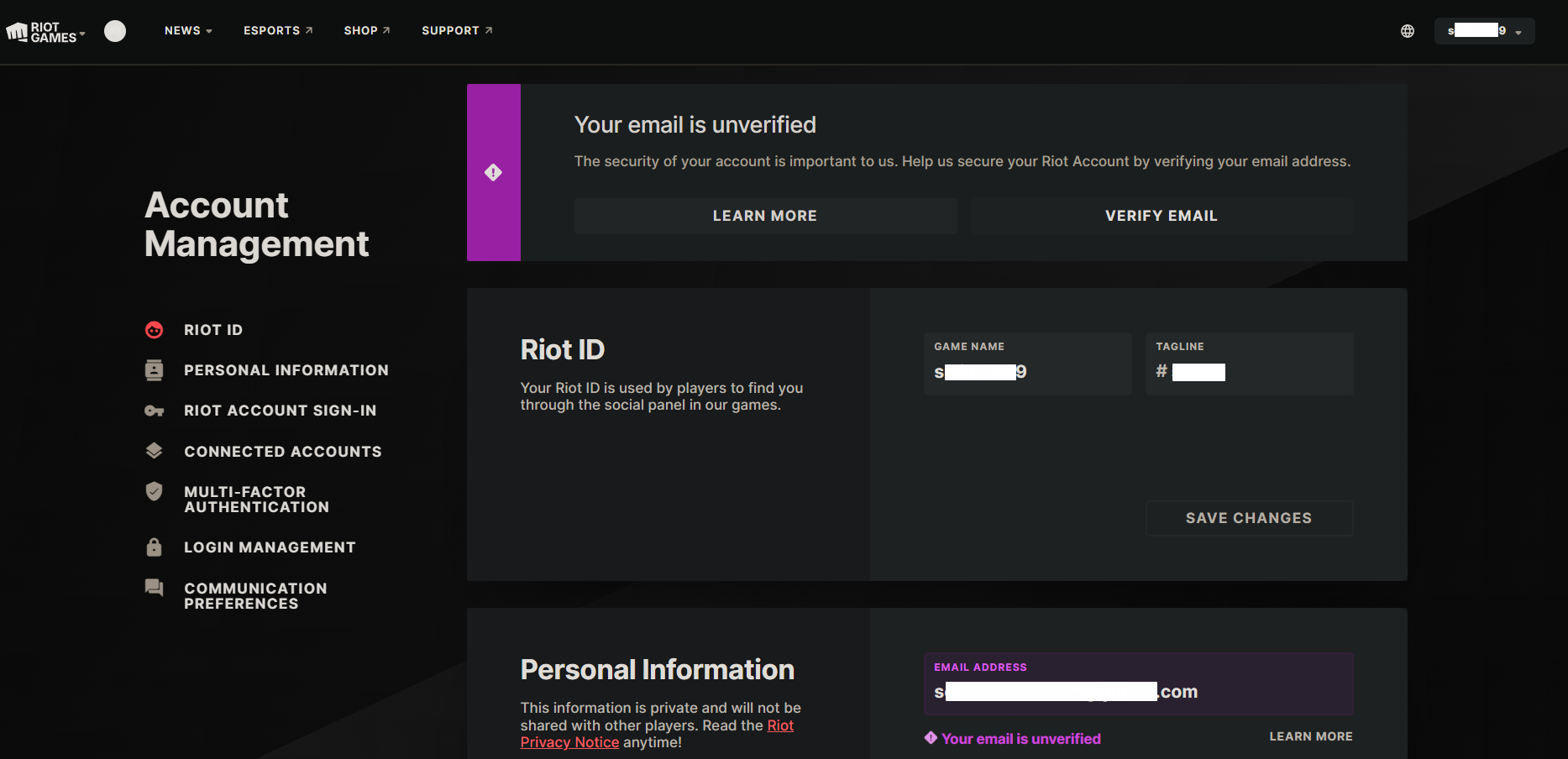Open the account username dropdown

click(1484, 31)
